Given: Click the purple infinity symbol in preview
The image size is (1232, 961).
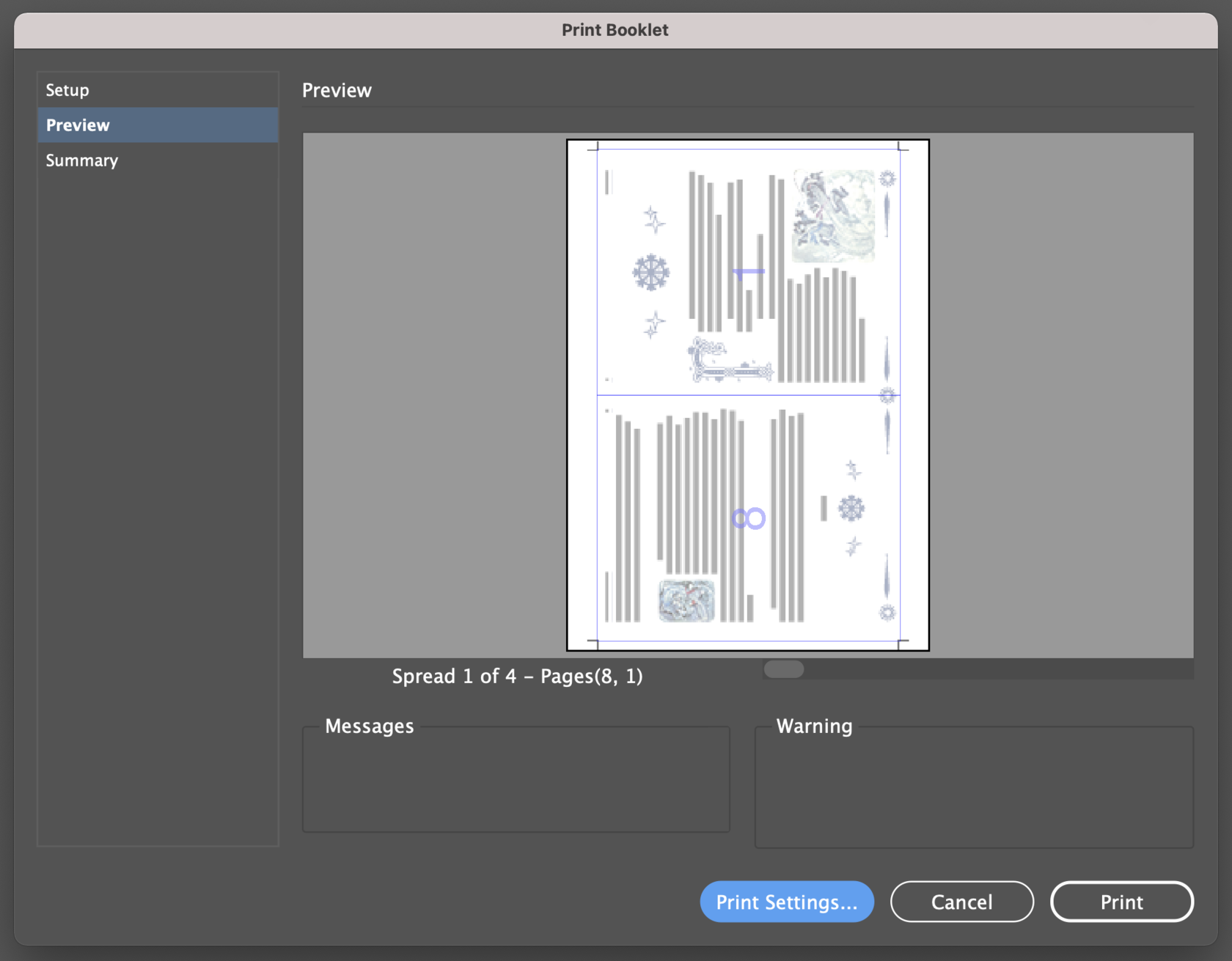Looking at the screenshot, I should pyautogui.click(x=748, y=519).
